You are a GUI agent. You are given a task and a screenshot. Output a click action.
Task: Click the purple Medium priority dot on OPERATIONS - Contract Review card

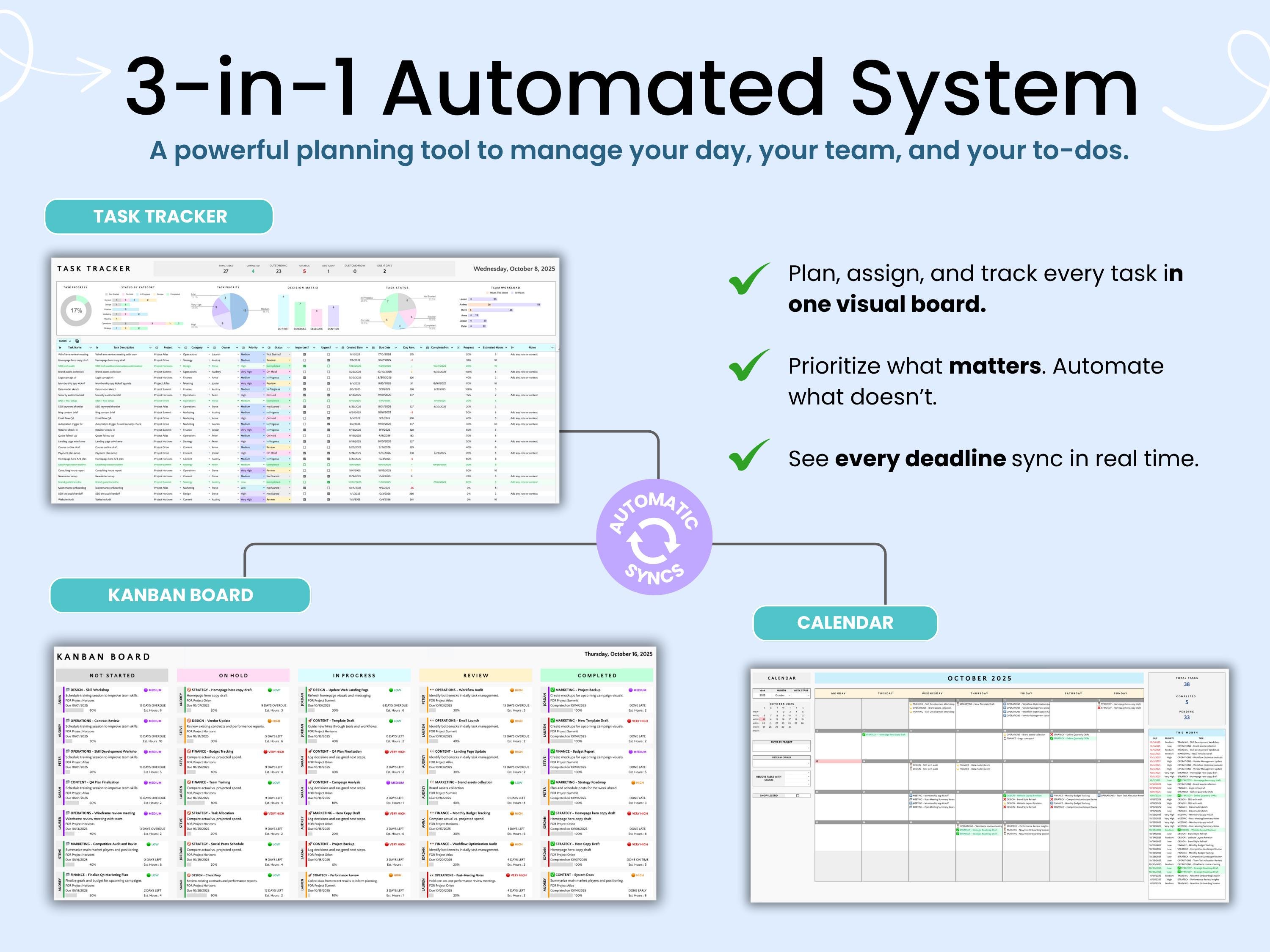[146, 721]
